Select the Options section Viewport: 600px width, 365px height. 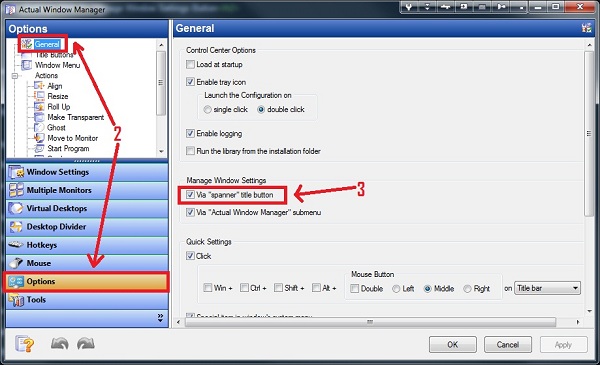click(87, 282)
